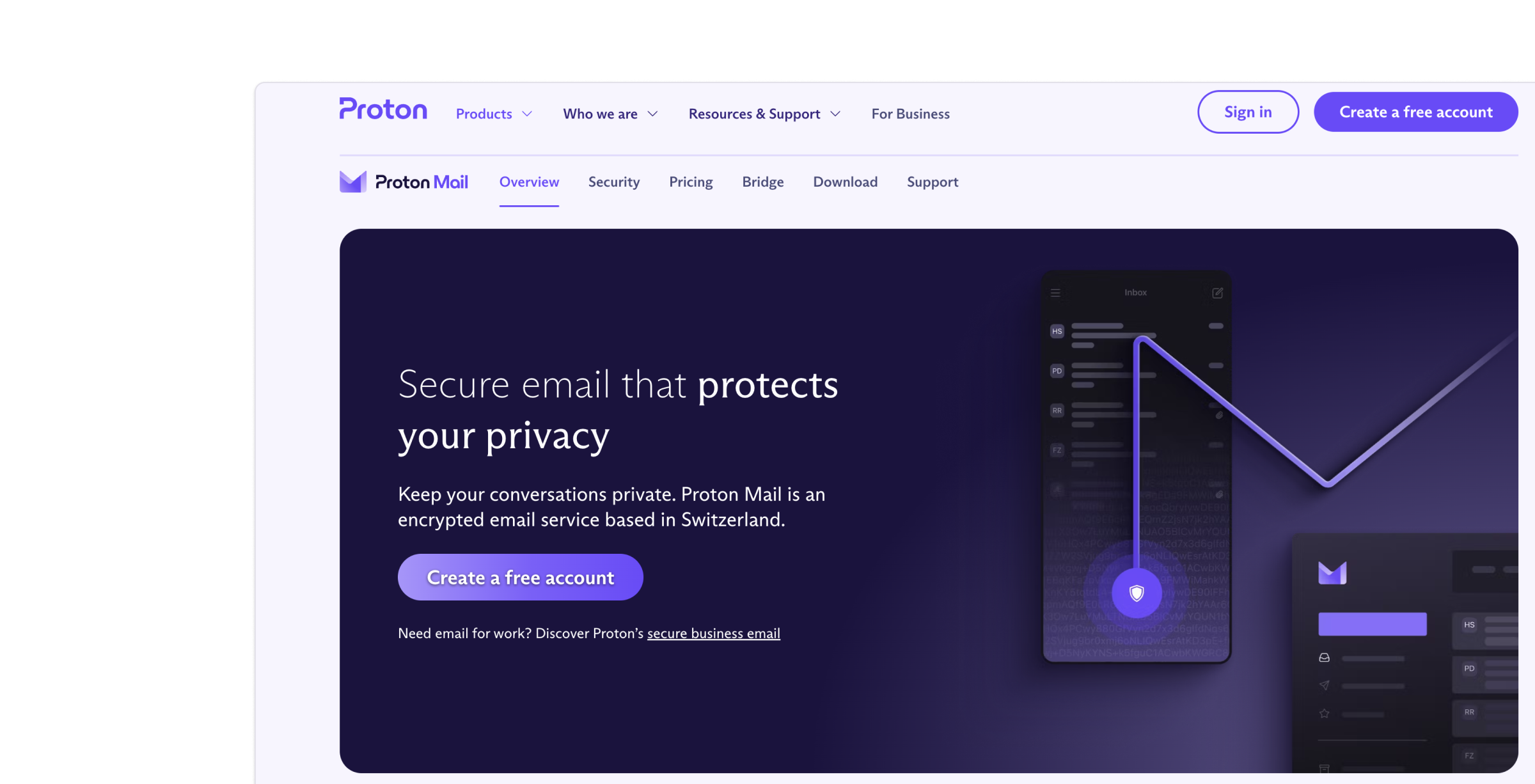
Task: Open the For Business page
Action: [x=911, y=114]
